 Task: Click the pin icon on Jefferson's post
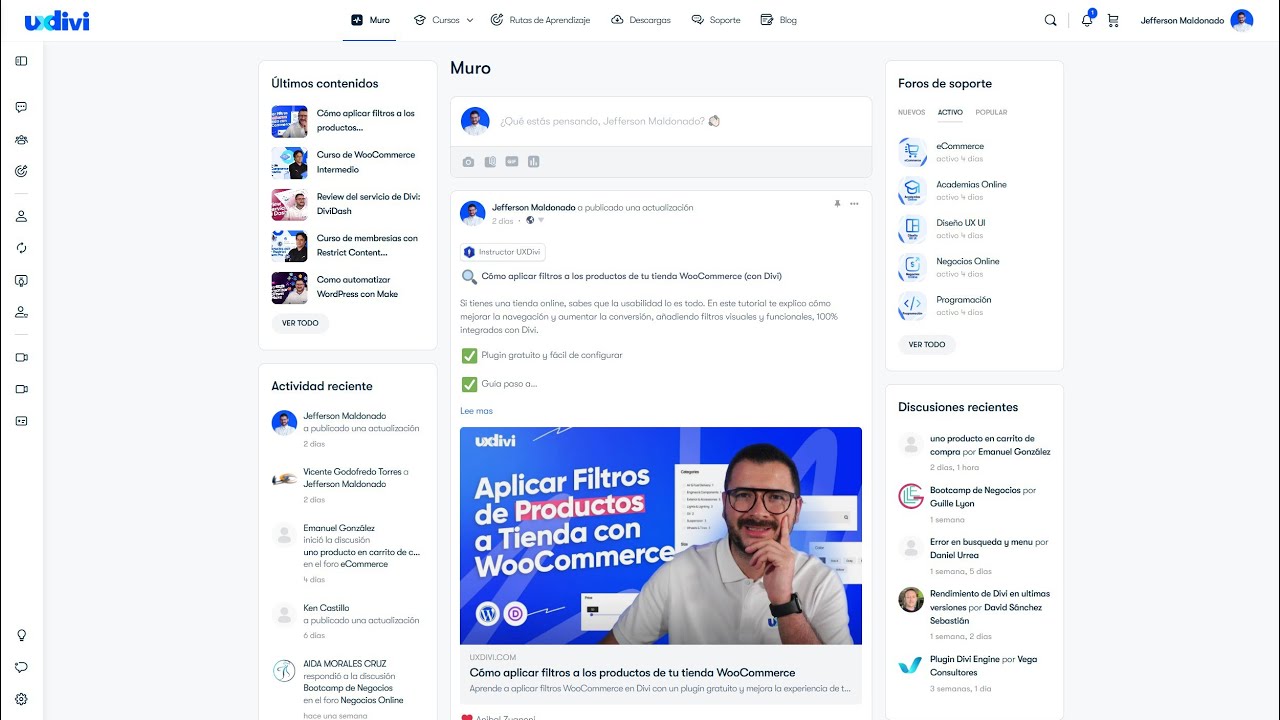pos(837,204)
